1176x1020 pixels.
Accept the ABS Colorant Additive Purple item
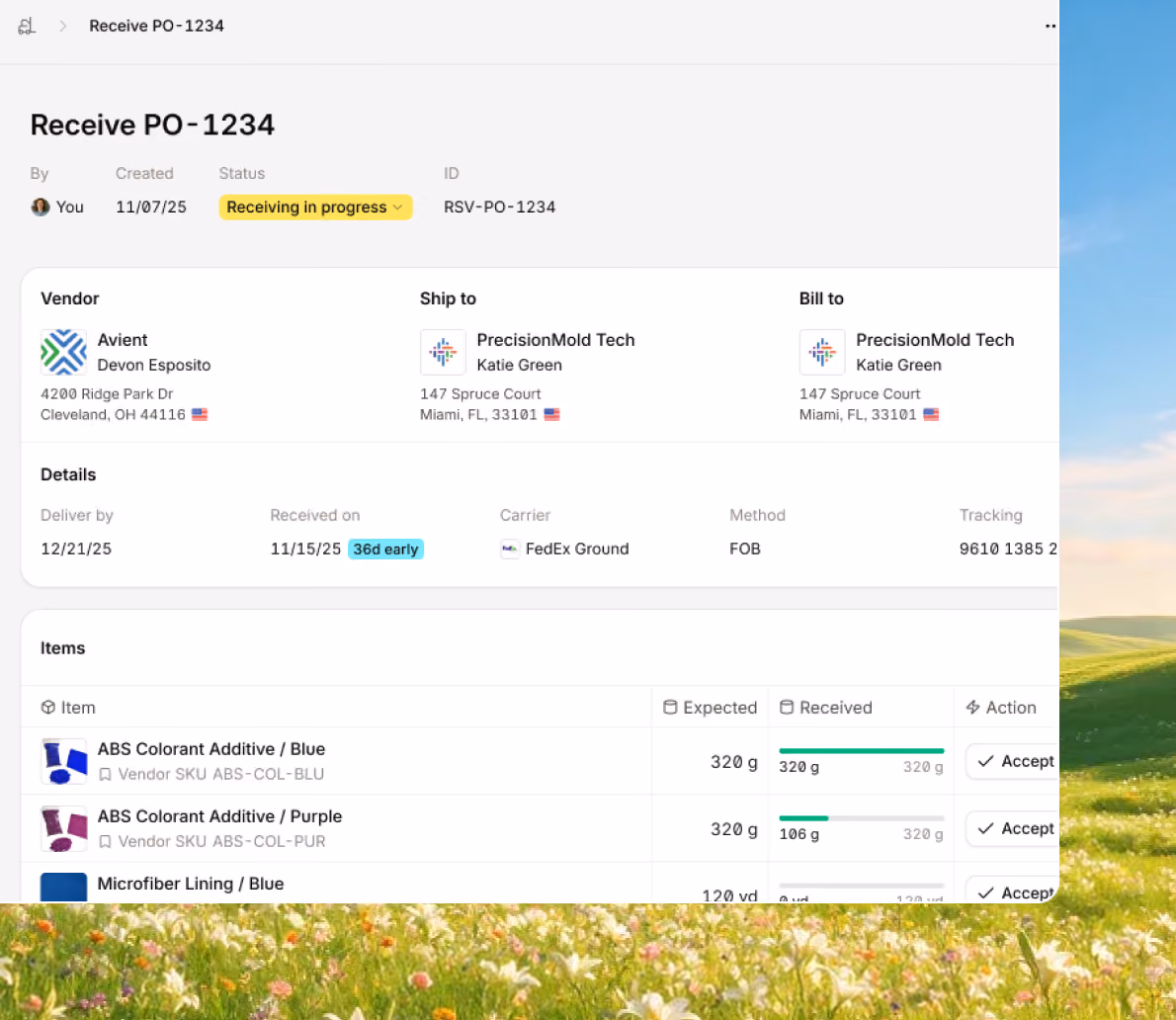tap(1013, 828)
